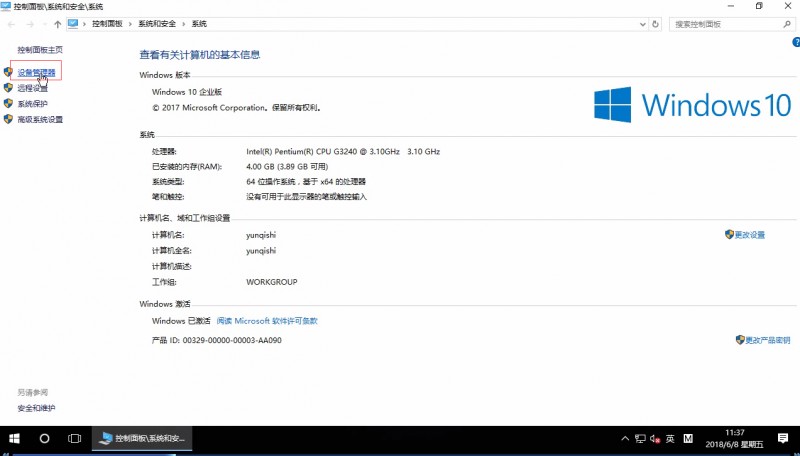Image resolution: width=800 pixels, height=456 pixels.
Task: Click shield icon beside 高级系统设置
Action: point(8,119)
